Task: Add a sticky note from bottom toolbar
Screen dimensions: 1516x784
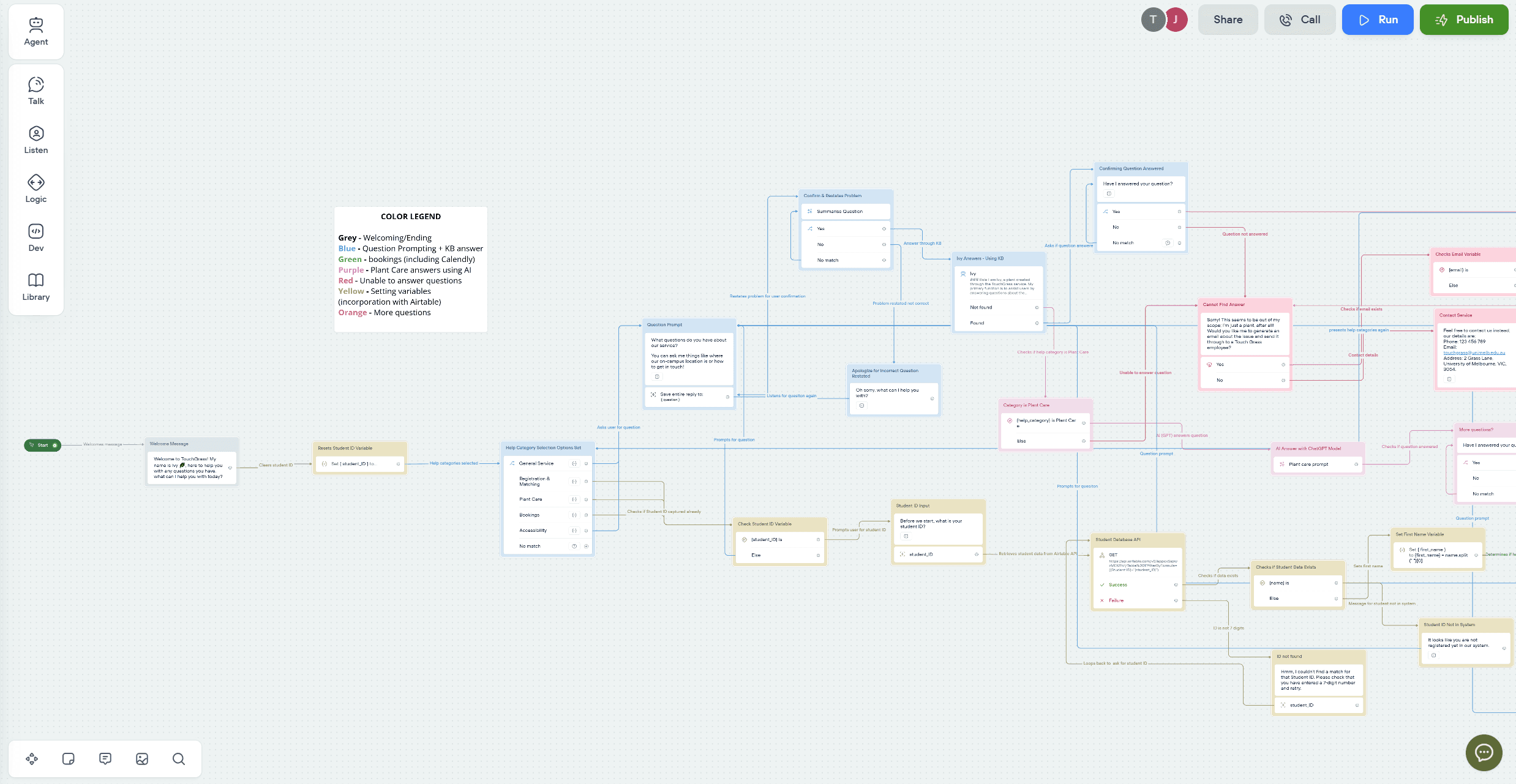Action: [x=69, y=759]
